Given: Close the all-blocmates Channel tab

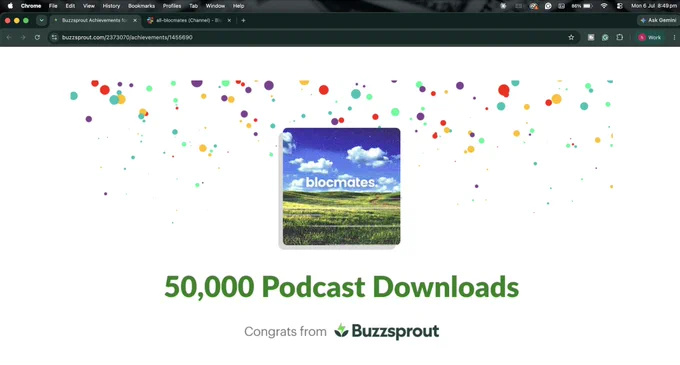Looking at the screenshot, I should point(229,20).
